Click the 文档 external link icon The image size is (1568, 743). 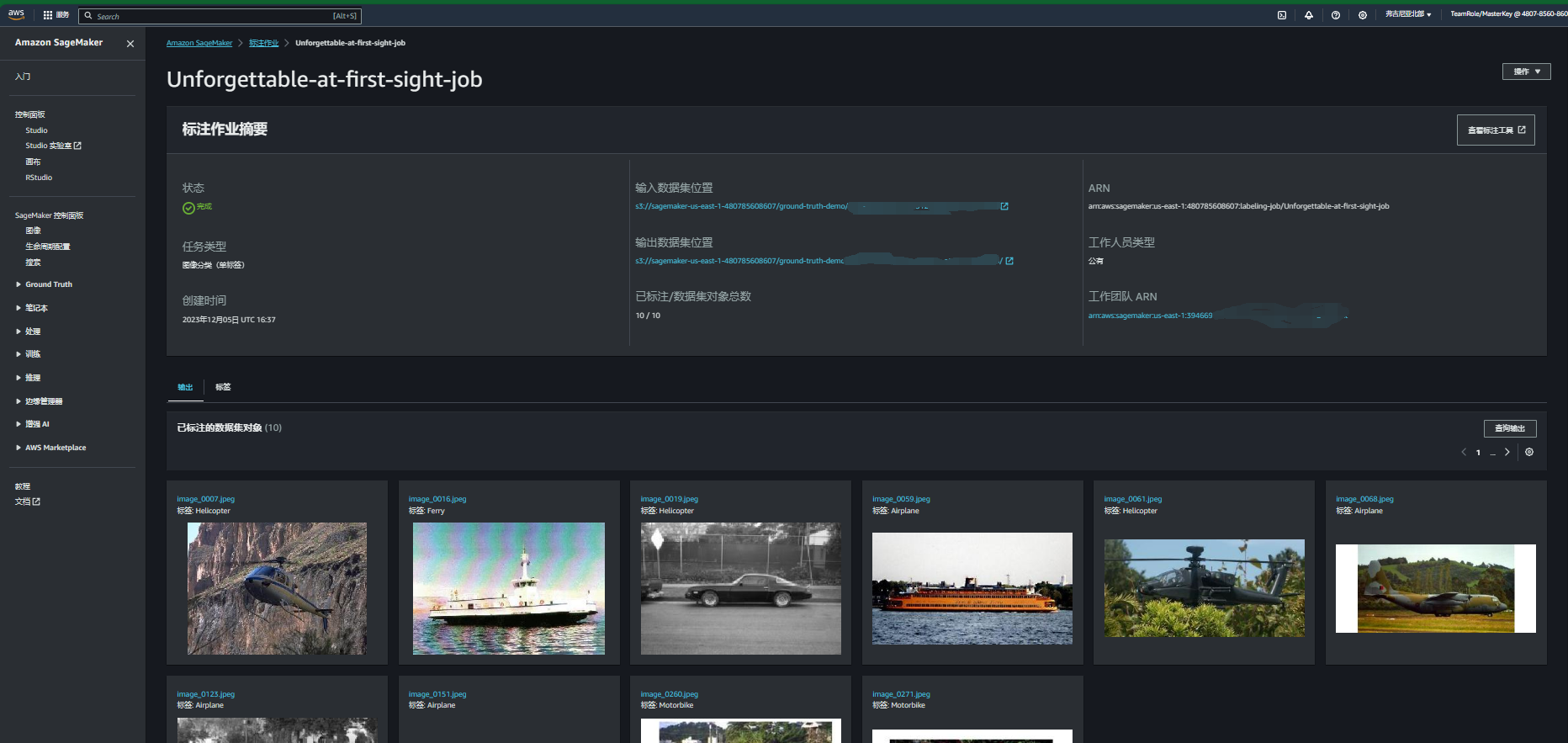coord(36,502)
